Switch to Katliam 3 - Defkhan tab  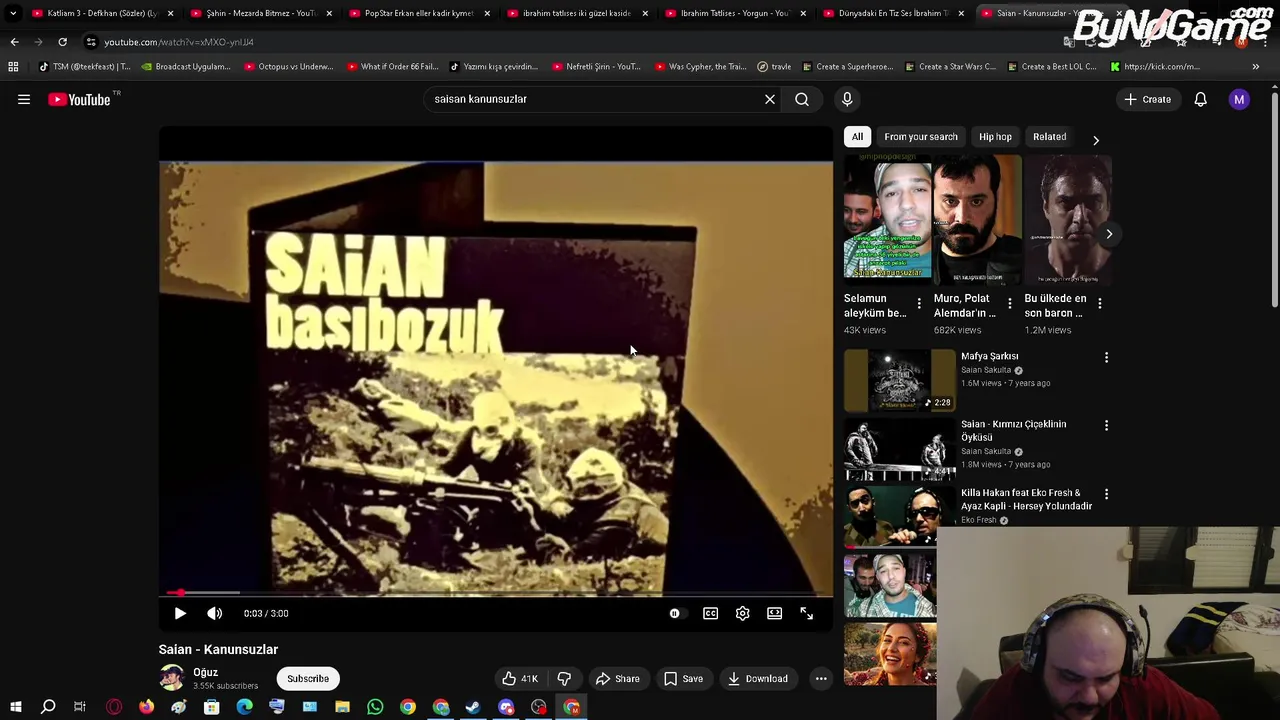[x=100, y=13]
